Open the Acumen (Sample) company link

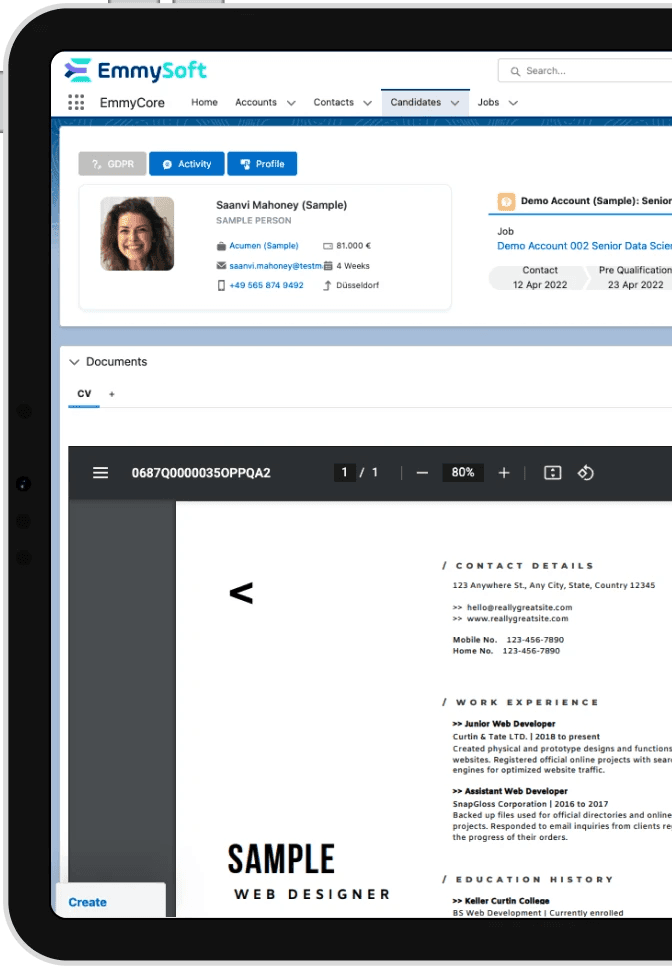click(x=264, y=246)
